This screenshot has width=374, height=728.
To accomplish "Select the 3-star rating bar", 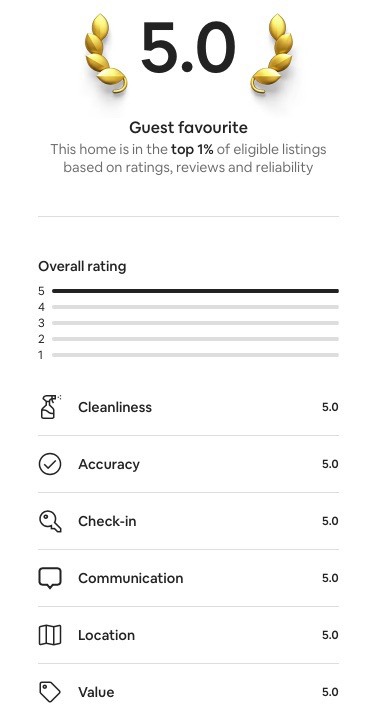I will tap(195, 323).
